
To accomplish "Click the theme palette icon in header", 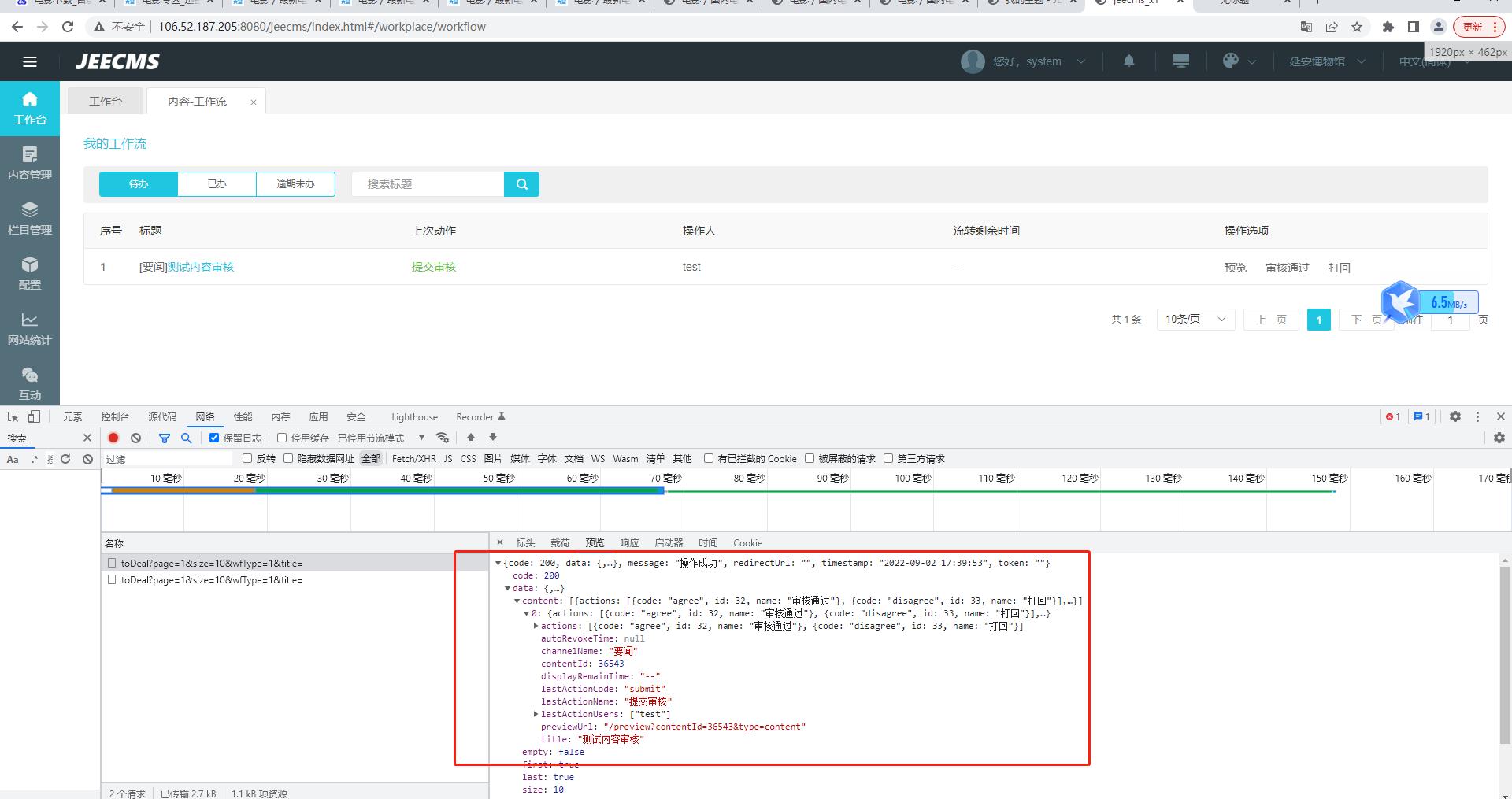I will pyautogui.click(x=1231, y=61).
